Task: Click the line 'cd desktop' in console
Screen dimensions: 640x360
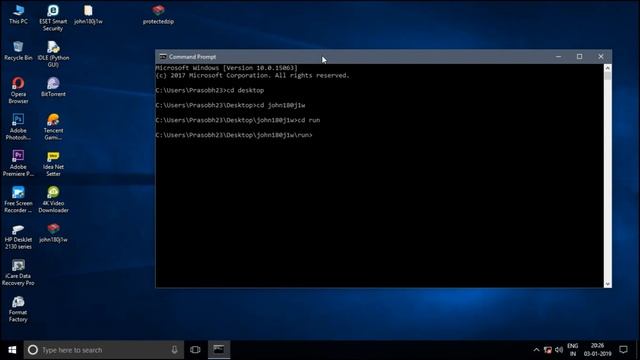Action: tap(210, 90)
